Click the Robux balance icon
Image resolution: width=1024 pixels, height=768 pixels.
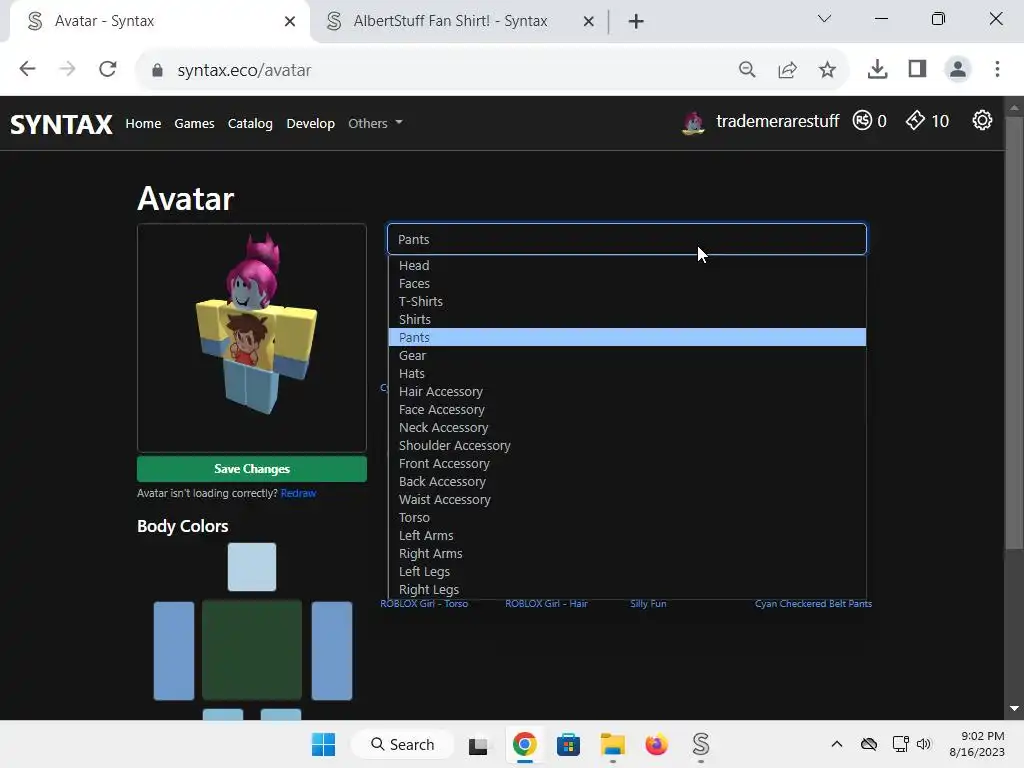[862, 121]
